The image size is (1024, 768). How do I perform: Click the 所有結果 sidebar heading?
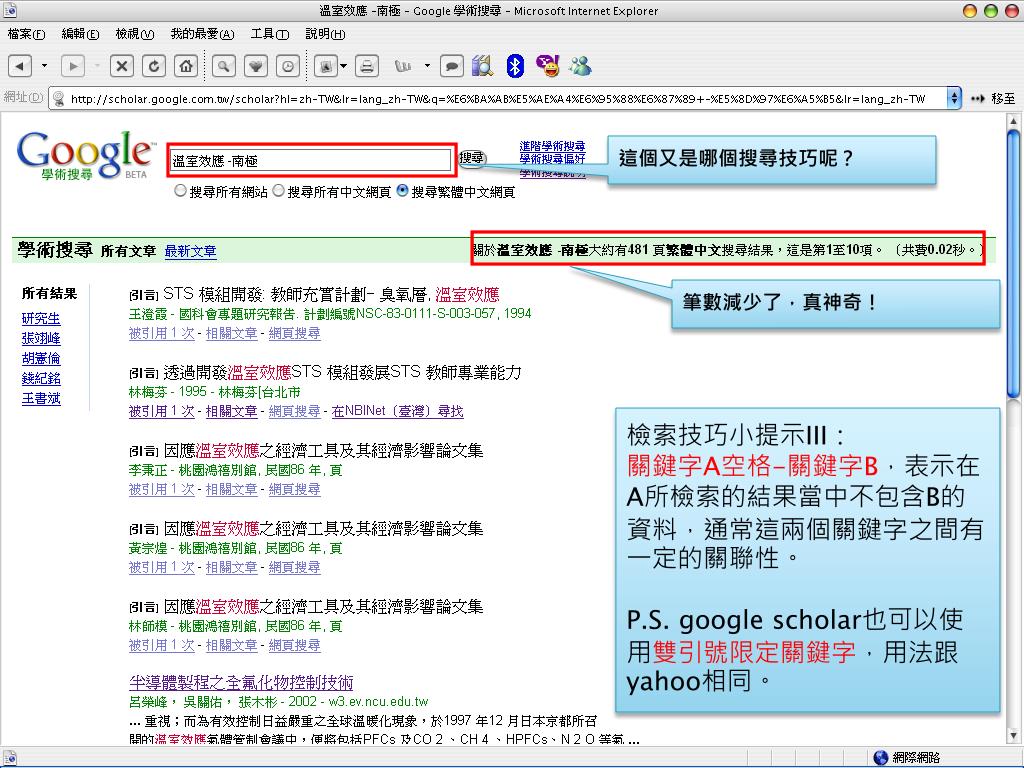49,293
